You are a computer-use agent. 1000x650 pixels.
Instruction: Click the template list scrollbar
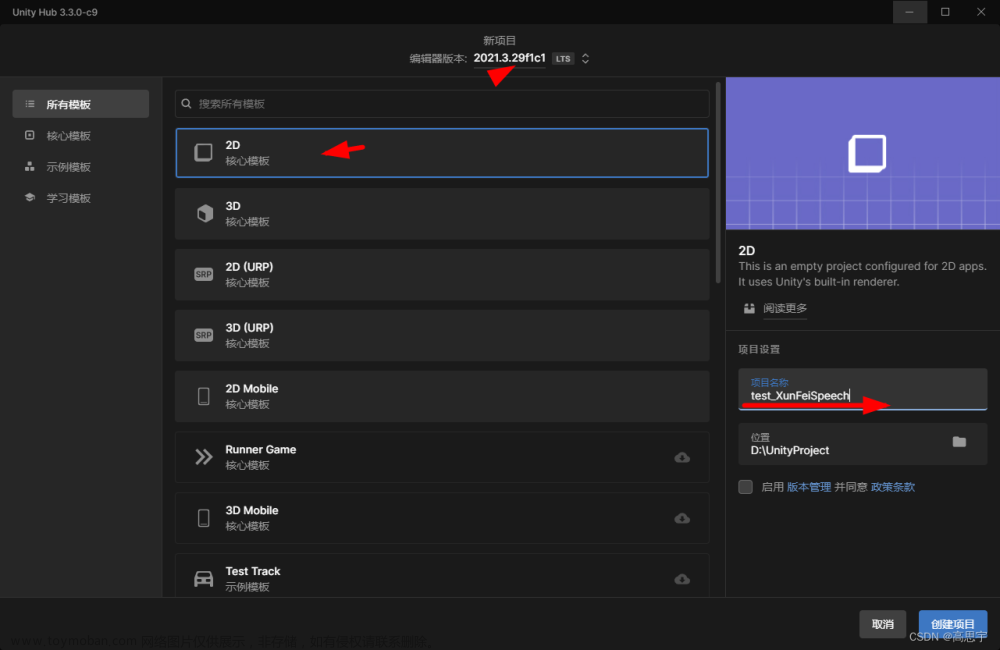718,182
